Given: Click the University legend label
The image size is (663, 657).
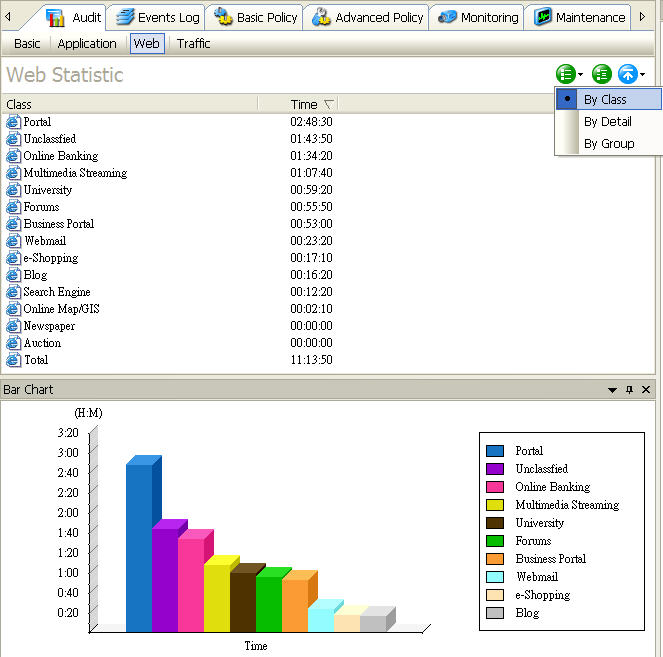Looking at the screenshot, I should click(x=540, y=523).
